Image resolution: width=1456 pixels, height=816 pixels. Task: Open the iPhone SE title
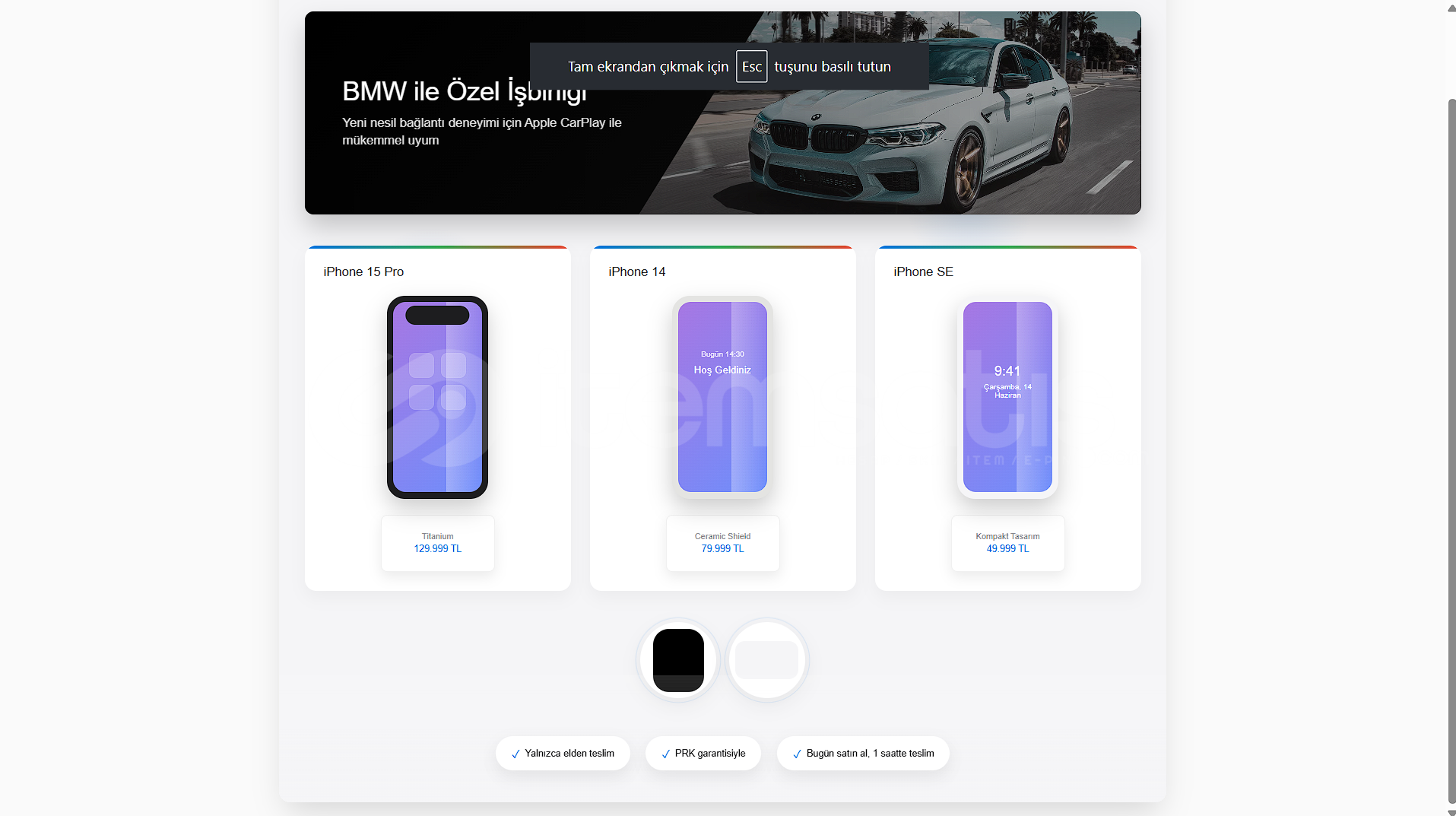click(923, 271)
